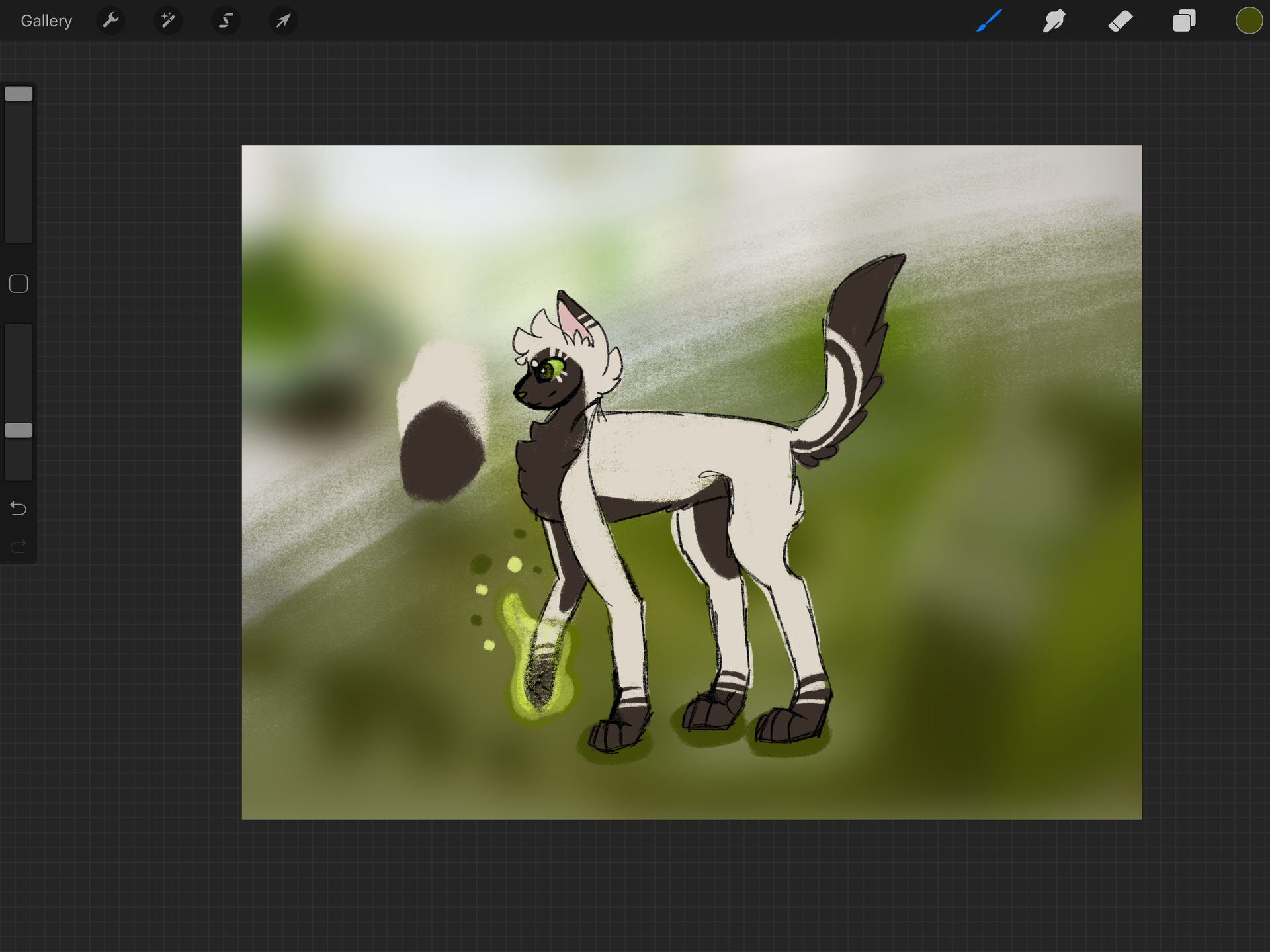The image size is (1270, 952).
Task: Activate the Transform arrow tool
Action: point(283,21)
